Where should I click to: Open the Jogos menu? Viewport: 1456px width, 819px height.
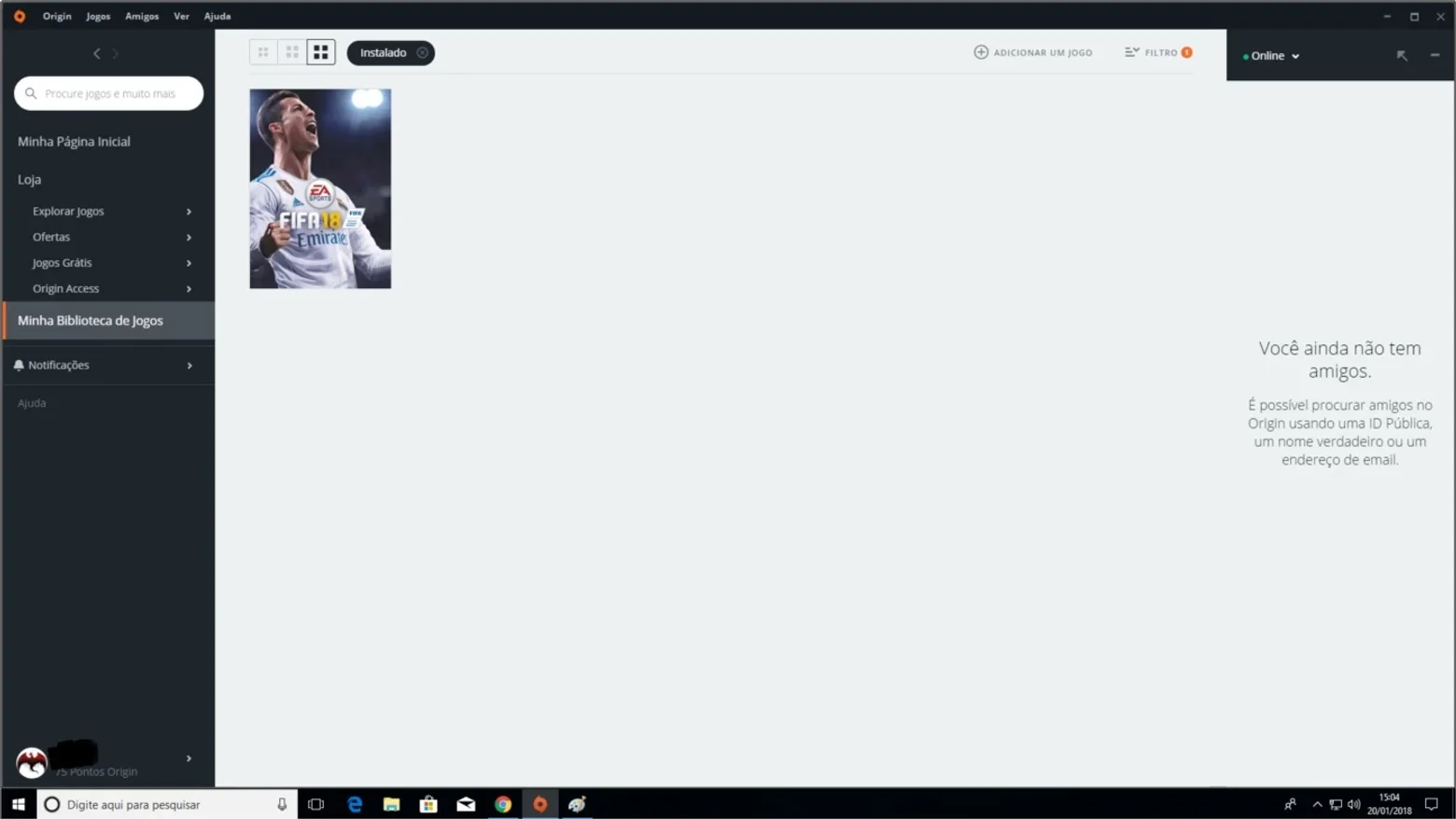tap(98, 16)
